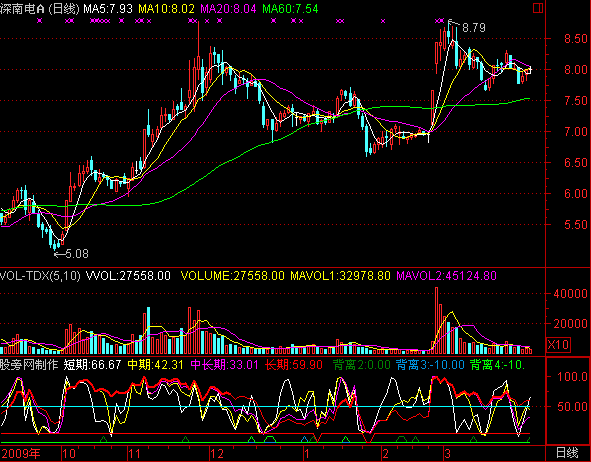Click the X10 volume scale box

(558, 345)
